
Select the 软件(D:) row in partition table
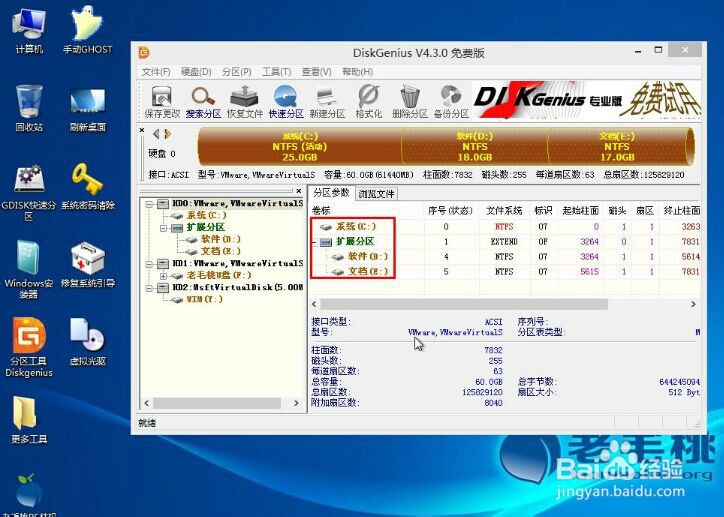506,256
